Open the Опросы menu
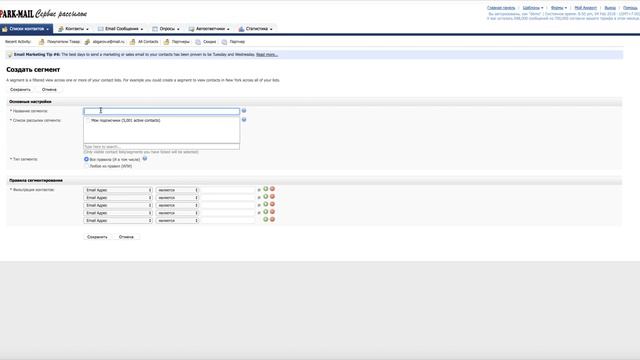640x360 pixels. 166,29
